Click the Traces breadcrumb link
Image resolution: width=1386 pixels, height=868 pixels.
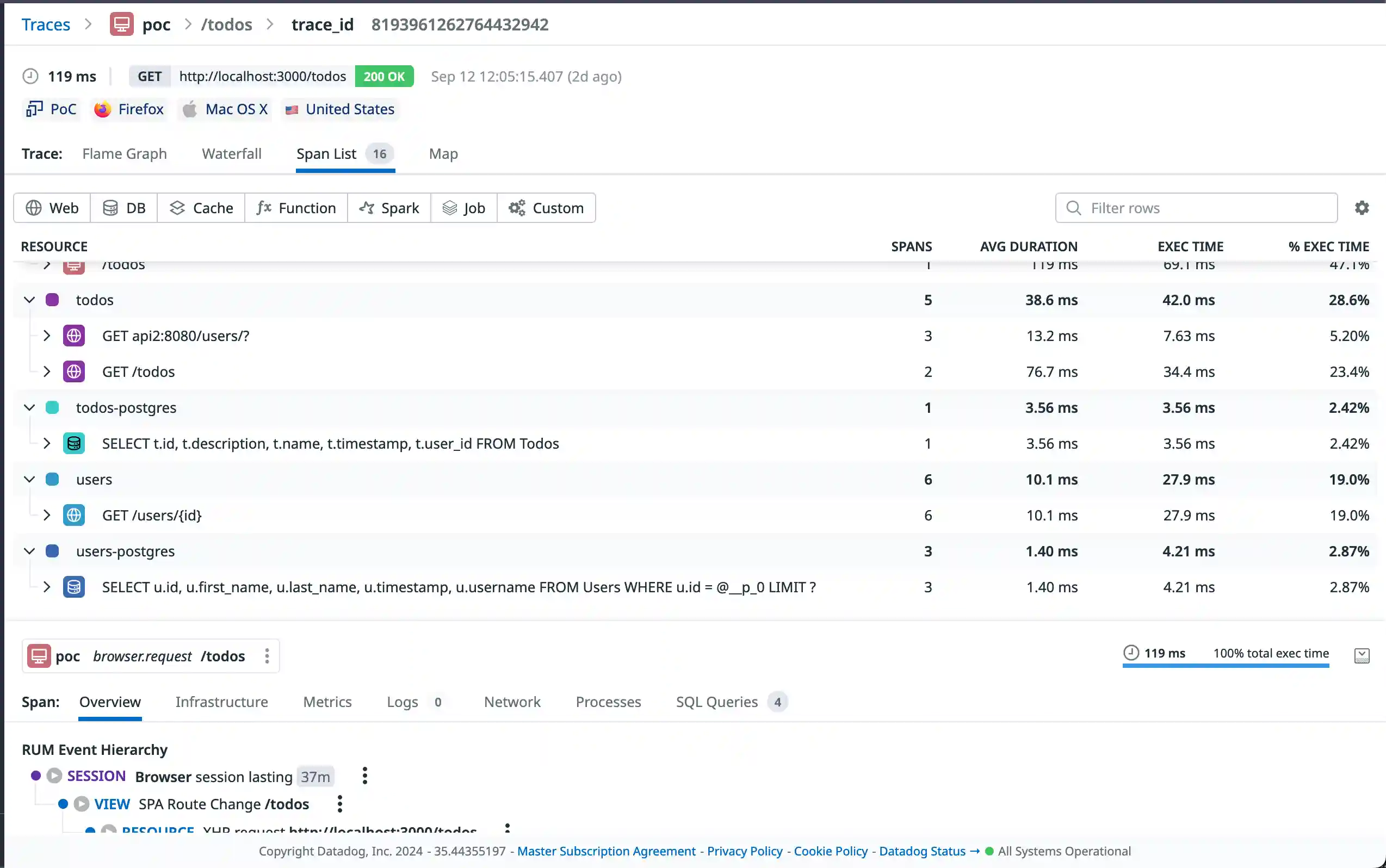(x=46, y=24)
